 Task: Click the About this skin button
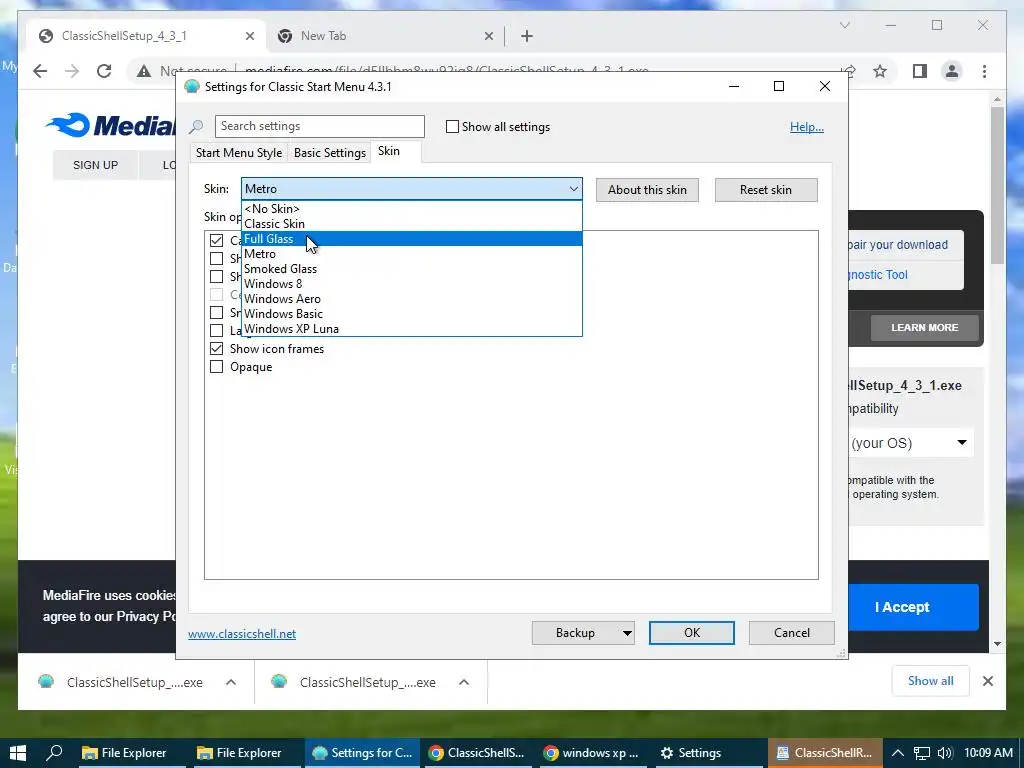coord(647,190)
